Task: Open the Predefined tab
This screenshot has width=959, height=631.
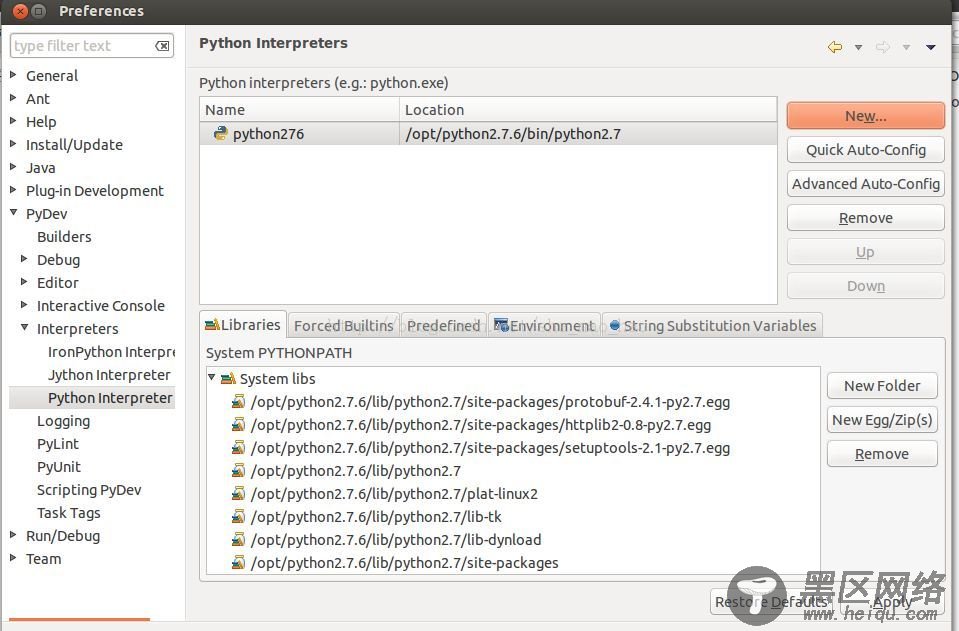Action: click(x=443, y=326)
